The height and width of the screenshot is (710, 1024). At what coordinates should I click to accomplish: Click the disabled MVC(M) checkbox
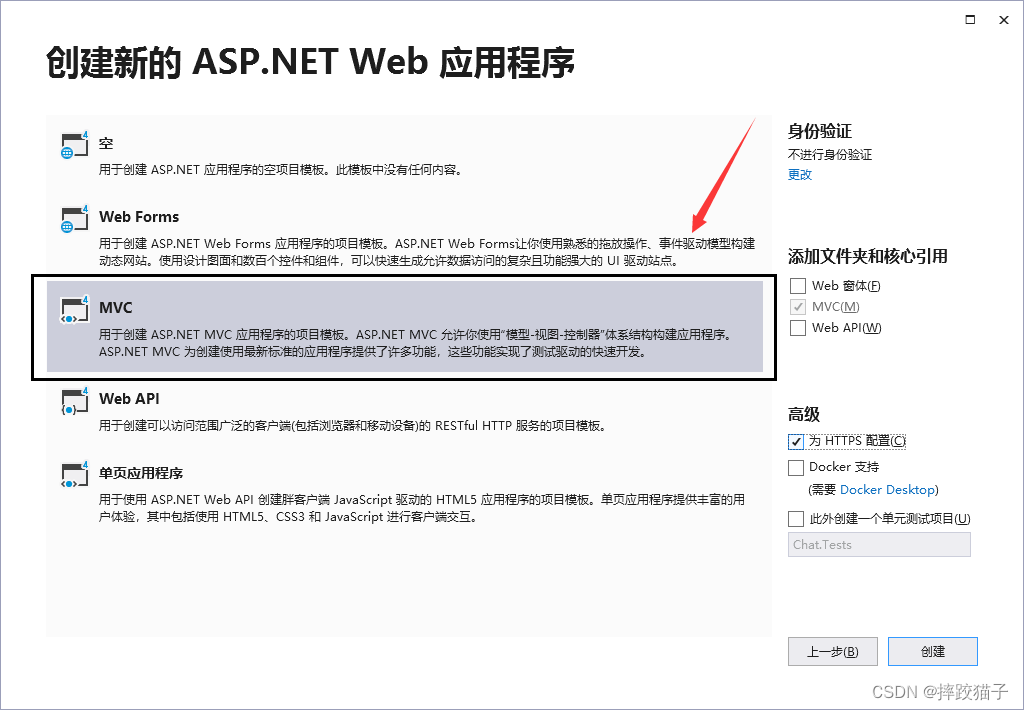click(797, 307)
